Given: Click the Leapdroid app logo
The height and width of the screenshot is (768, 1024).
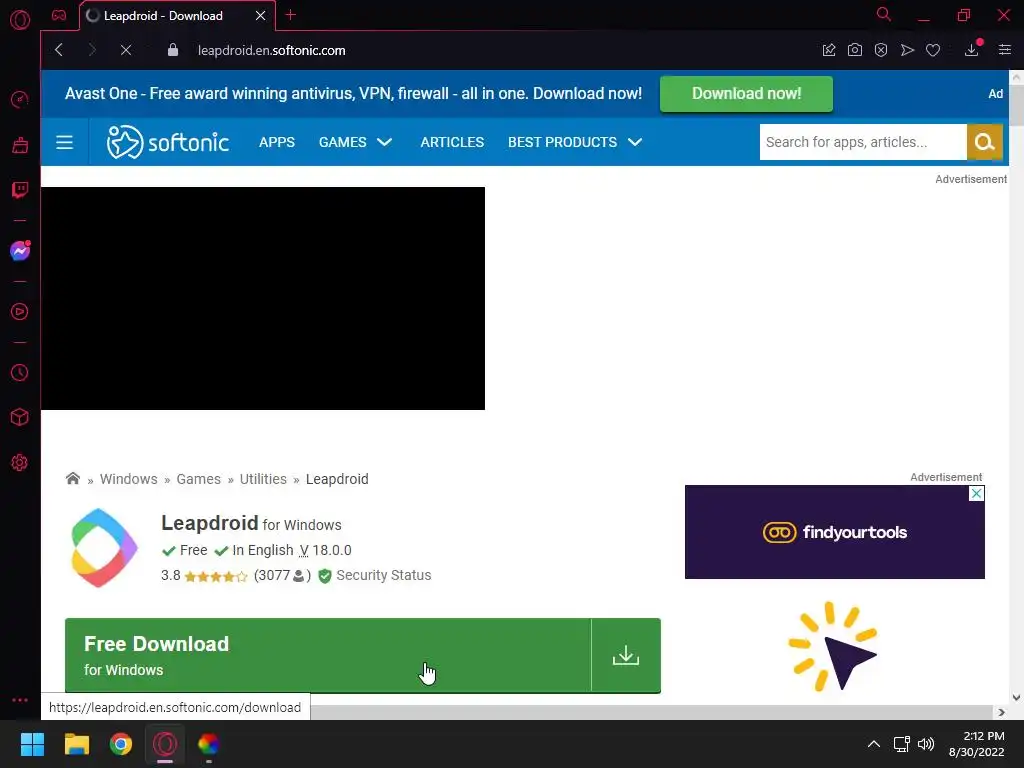Looking at the screenshot, I should point(104,548).
